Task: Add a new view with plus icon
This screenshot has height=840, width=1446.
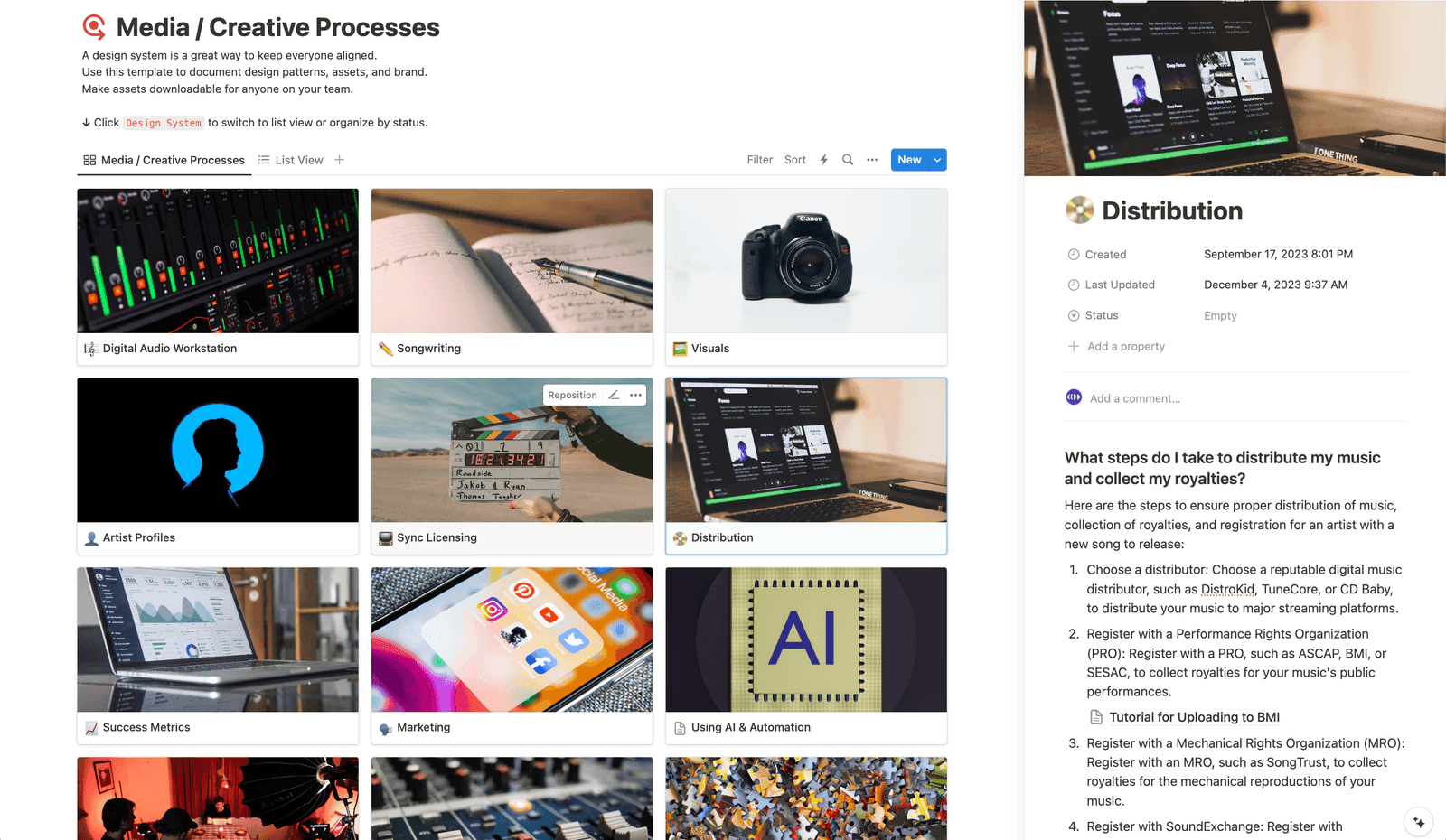Action: tap(340, 160)
